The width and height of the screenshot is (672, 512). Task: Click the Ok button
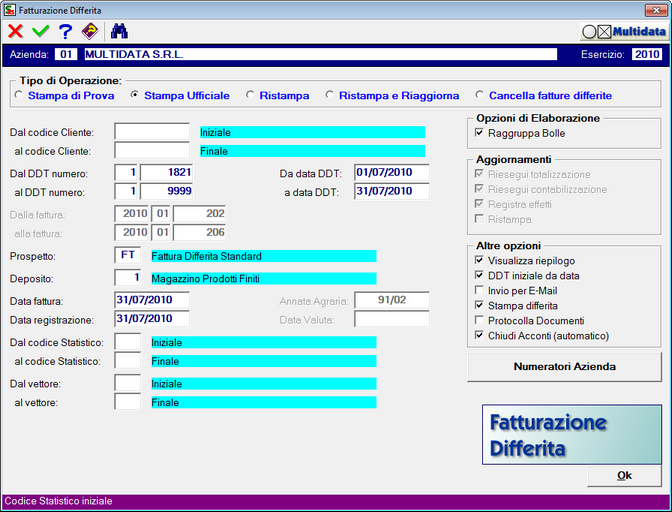(x=624, y=476)
